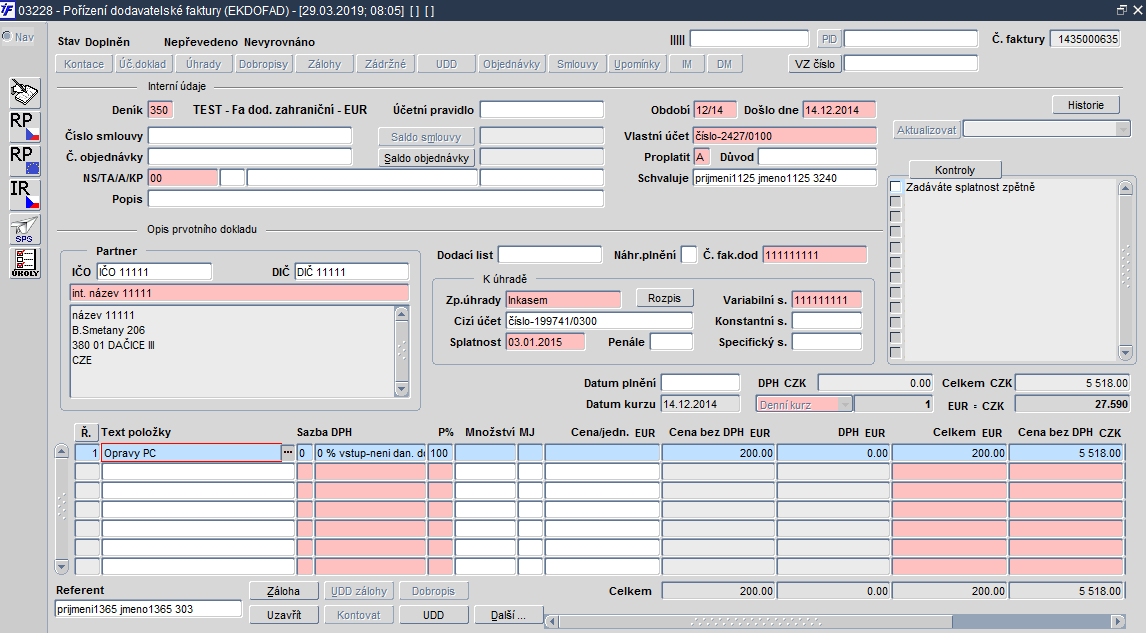Image resolution: width=1146 pixels, height=633 pixels.
Task: Click the IR sidebar icon
Action: (x=25, y=195)
